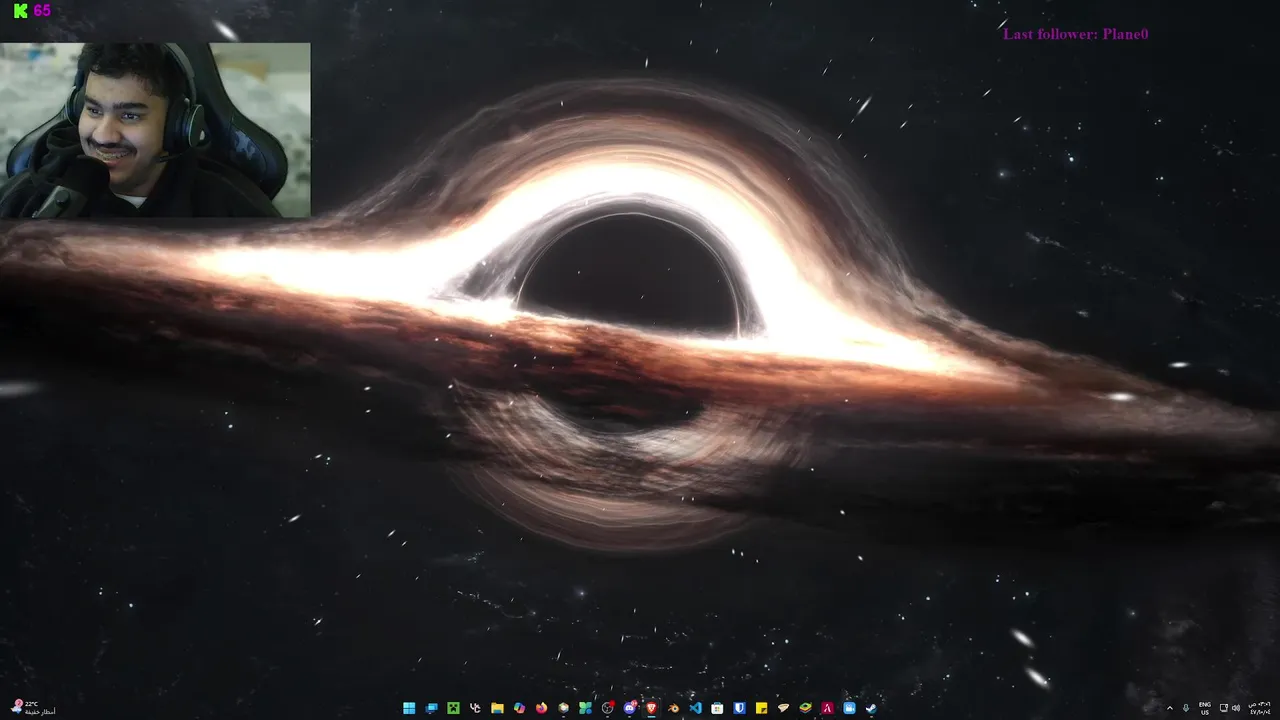
Task: Launch Firefox from the taskbar
Action: coord(541,708)
